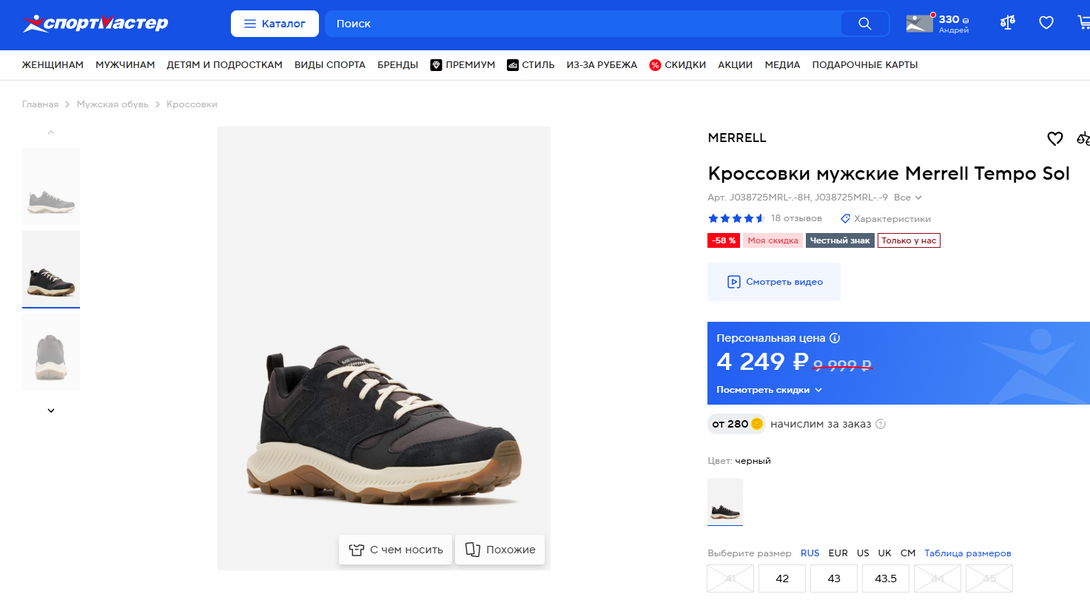Screen dimensions: 1090x614
Task: Click the -58 % discount badge
Action: [x=724, y=241]
